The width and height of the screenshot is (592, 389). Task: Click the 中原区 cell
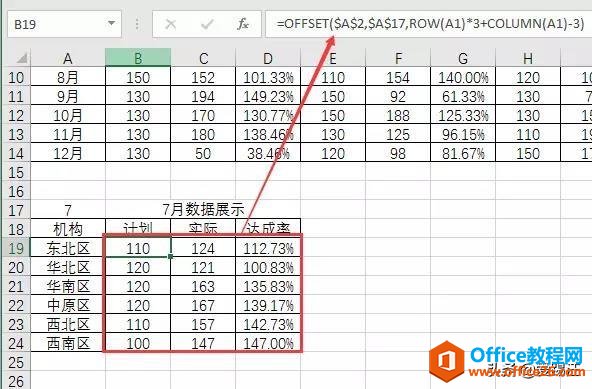[68, 305]
